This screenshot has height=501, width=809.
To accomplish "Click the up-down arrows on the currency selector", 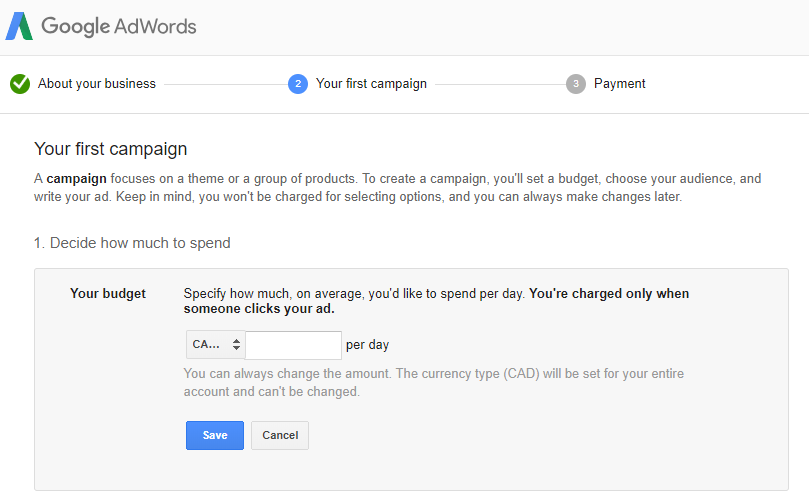I will pyautogui.click(x=236, y=345).
